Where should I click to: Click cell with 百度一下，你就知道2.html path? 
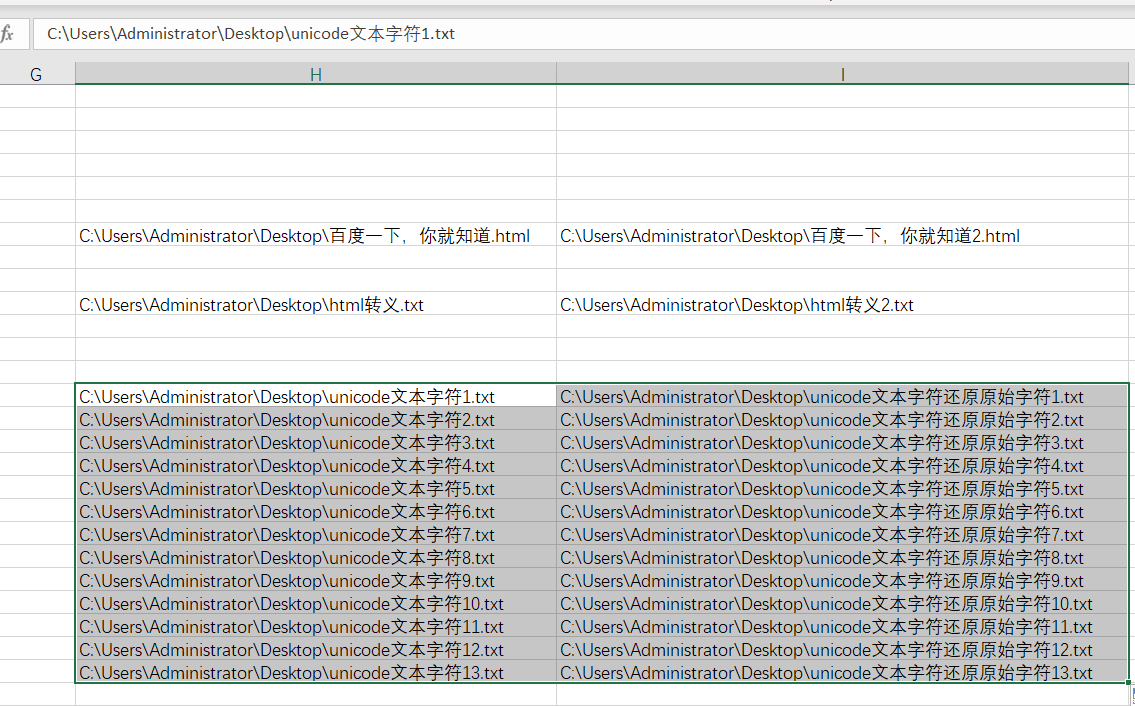tap(842, 235)
